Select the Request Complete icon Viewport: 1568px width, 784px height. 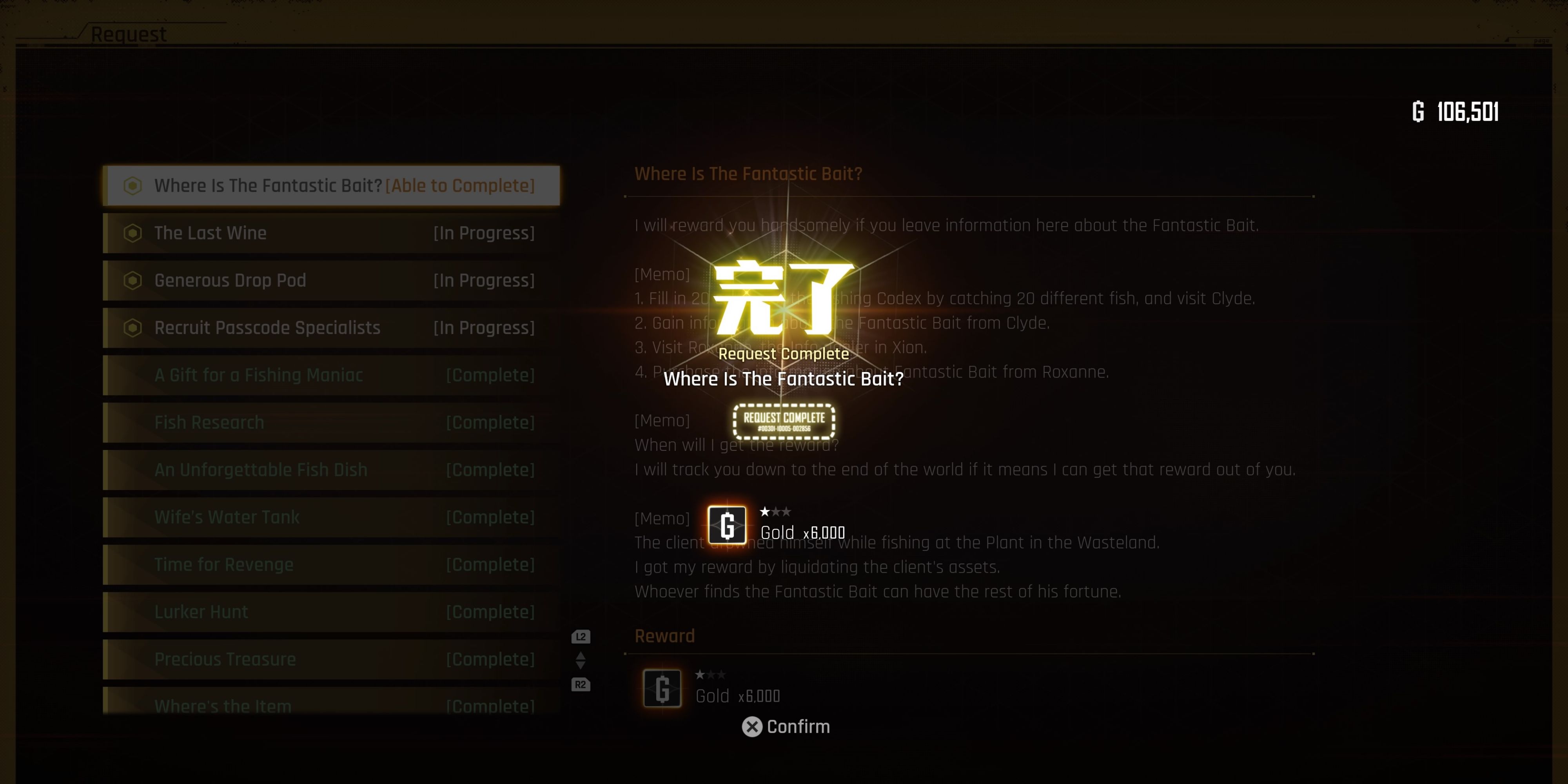click(x=784, y=419)
